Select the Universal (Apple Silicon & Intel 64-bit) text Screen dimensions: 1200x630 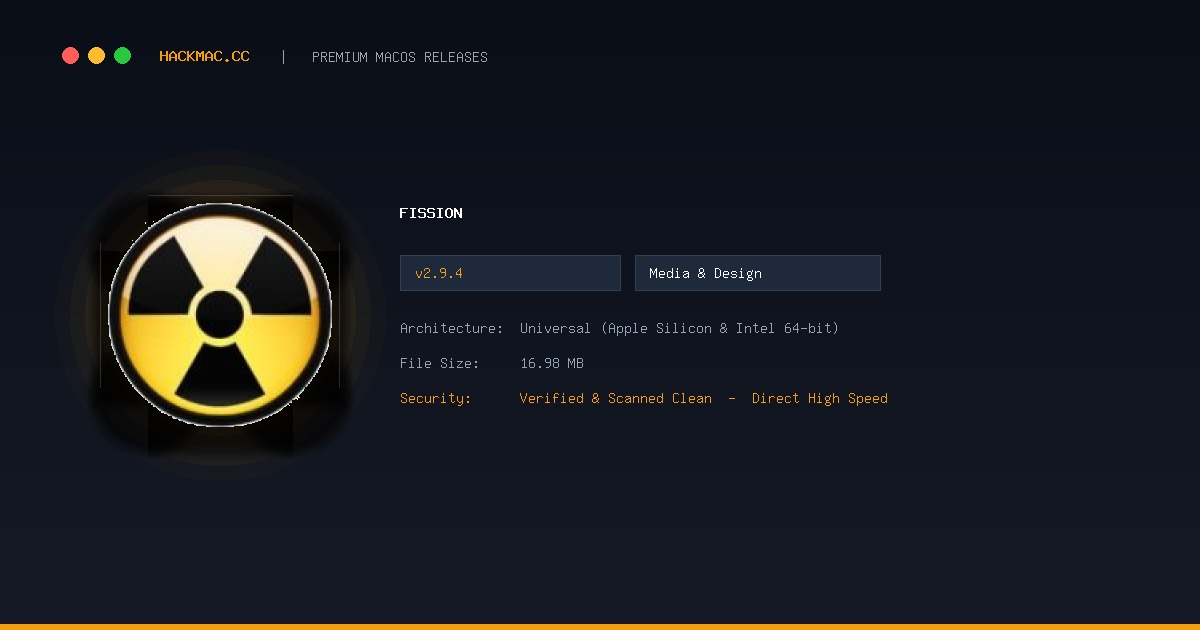coord(679,328)
